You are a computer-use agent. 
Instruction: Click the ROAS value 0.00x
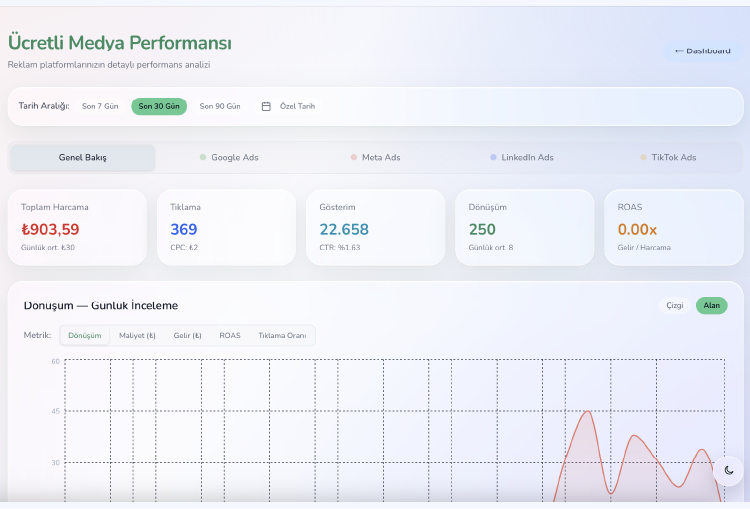coord(637,230)
